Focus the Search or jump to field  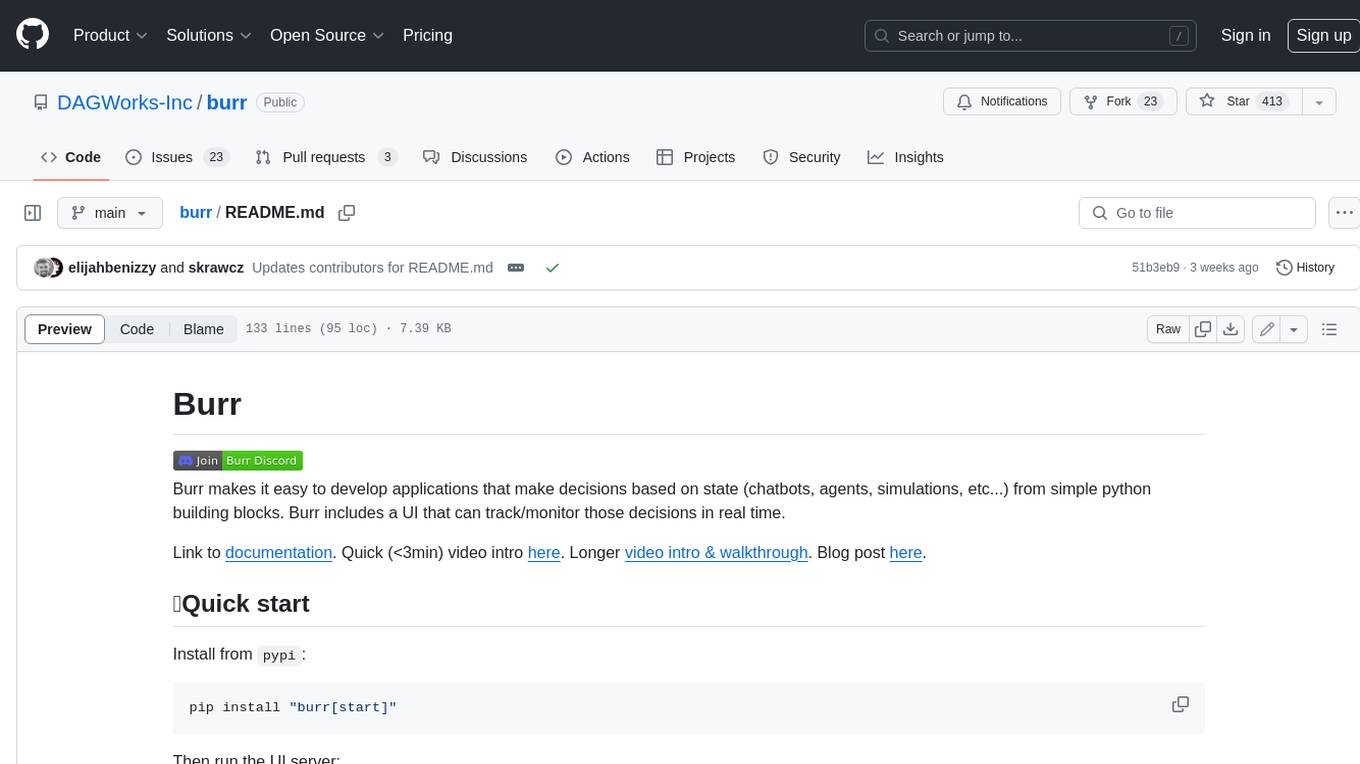(x=1031, y=36)
